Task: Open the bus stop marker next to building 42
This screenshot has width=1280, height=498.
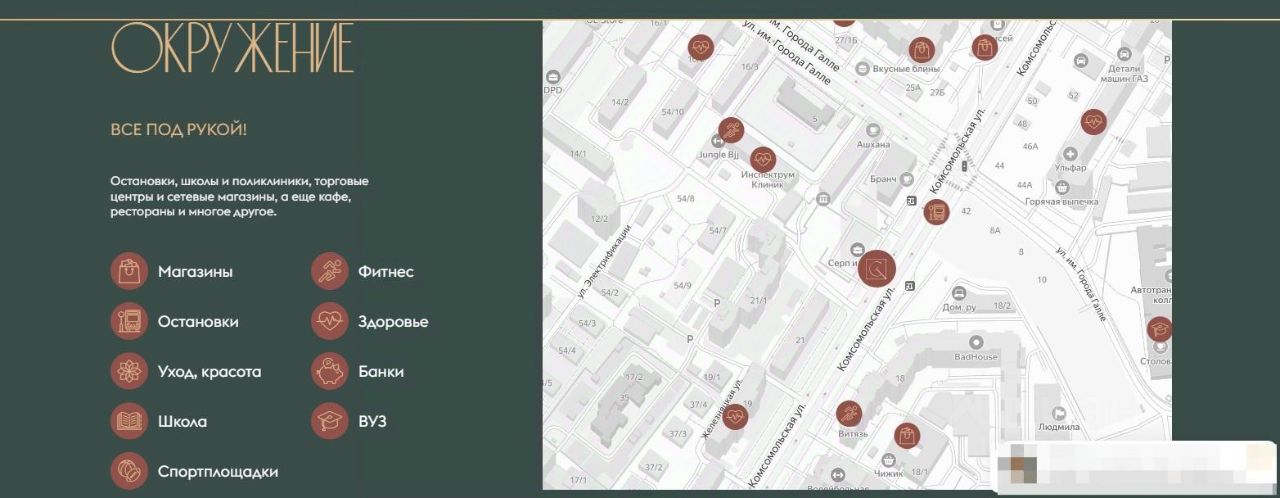Action: (x=936, y=212)
